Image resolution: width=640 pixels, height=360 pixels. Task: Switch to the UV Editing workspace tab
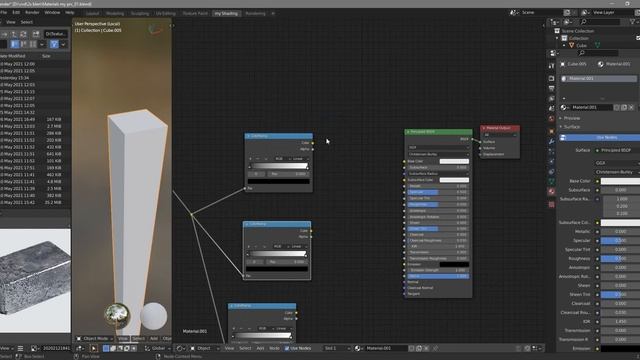pos(166,13)
